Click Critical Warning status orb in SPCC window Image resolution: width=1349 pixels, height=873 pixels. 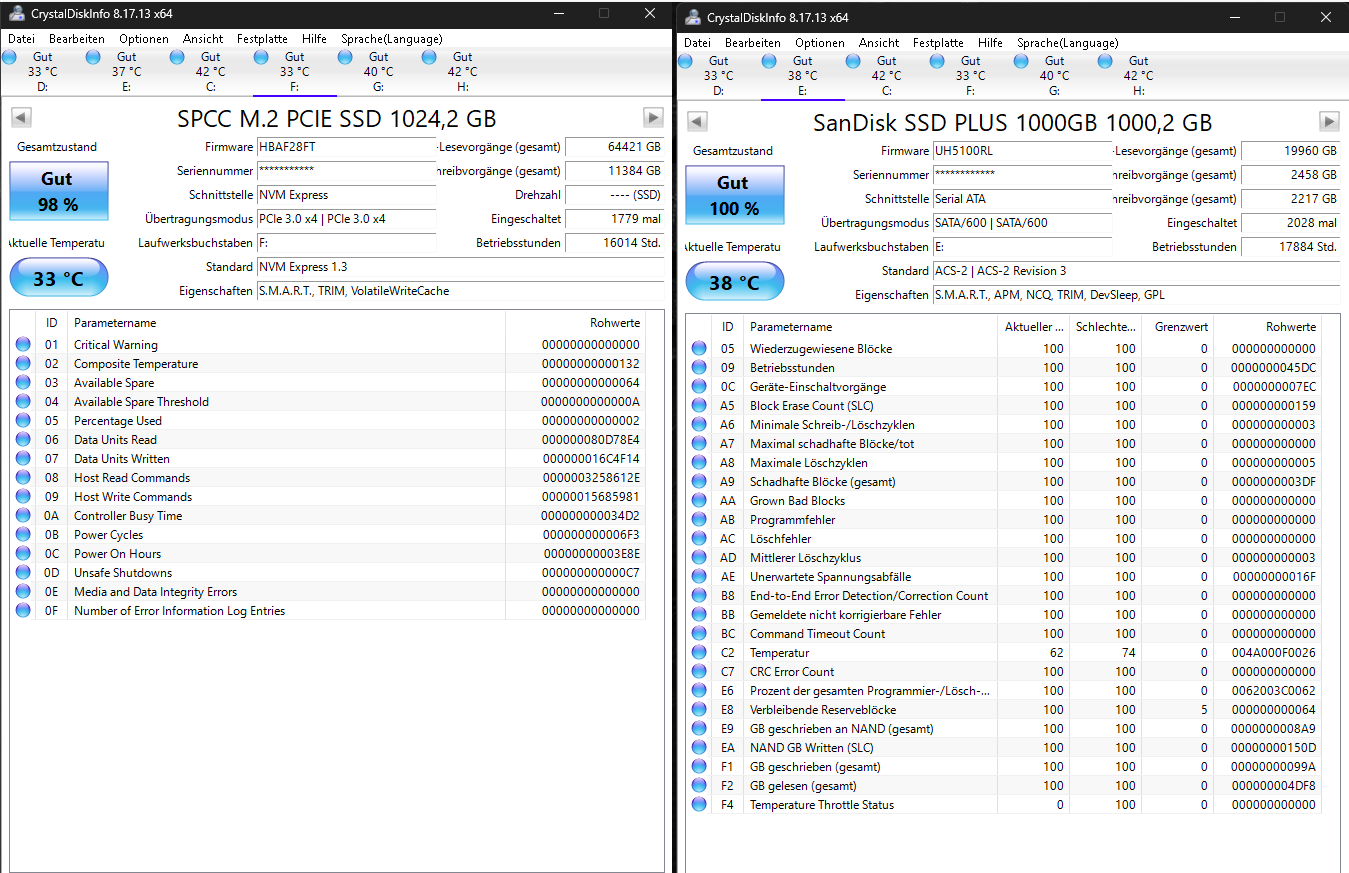point(23,345)
